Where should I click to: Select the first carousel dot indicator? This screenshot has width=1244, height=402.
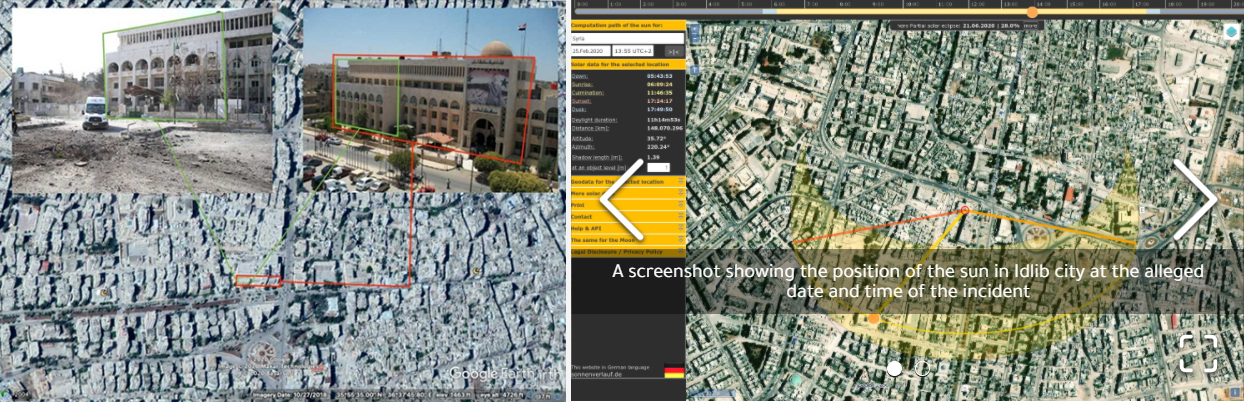point(895,369)
